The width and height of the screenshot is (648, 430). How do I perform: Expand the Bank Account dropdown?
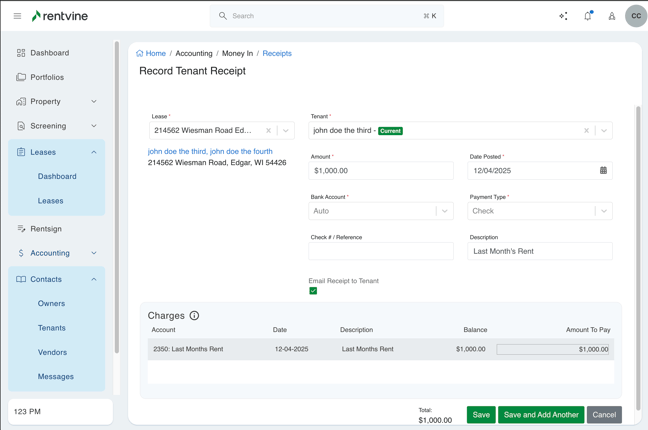click(x=444, y=211)
